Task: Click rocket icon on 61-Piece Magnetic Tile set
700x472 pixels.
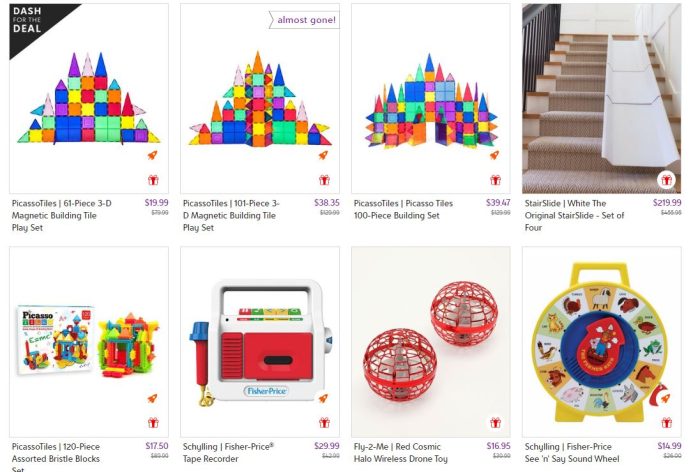Action: click(x=153, y=155)
